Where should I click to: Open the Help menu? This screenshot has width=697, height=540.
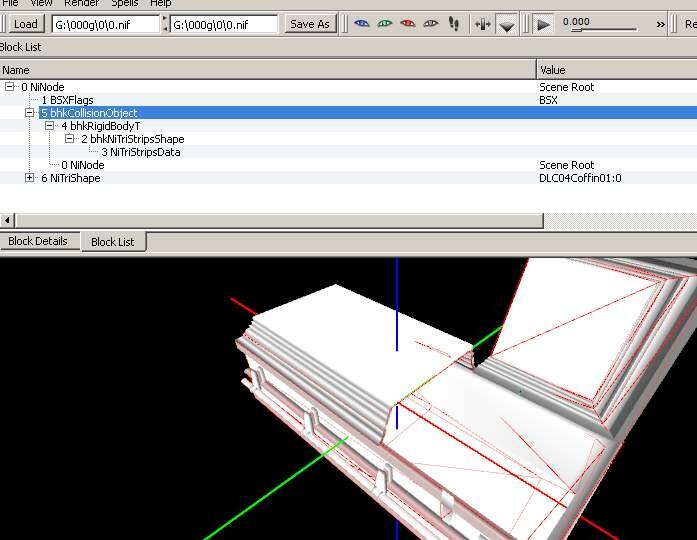(x=160, y=3)
